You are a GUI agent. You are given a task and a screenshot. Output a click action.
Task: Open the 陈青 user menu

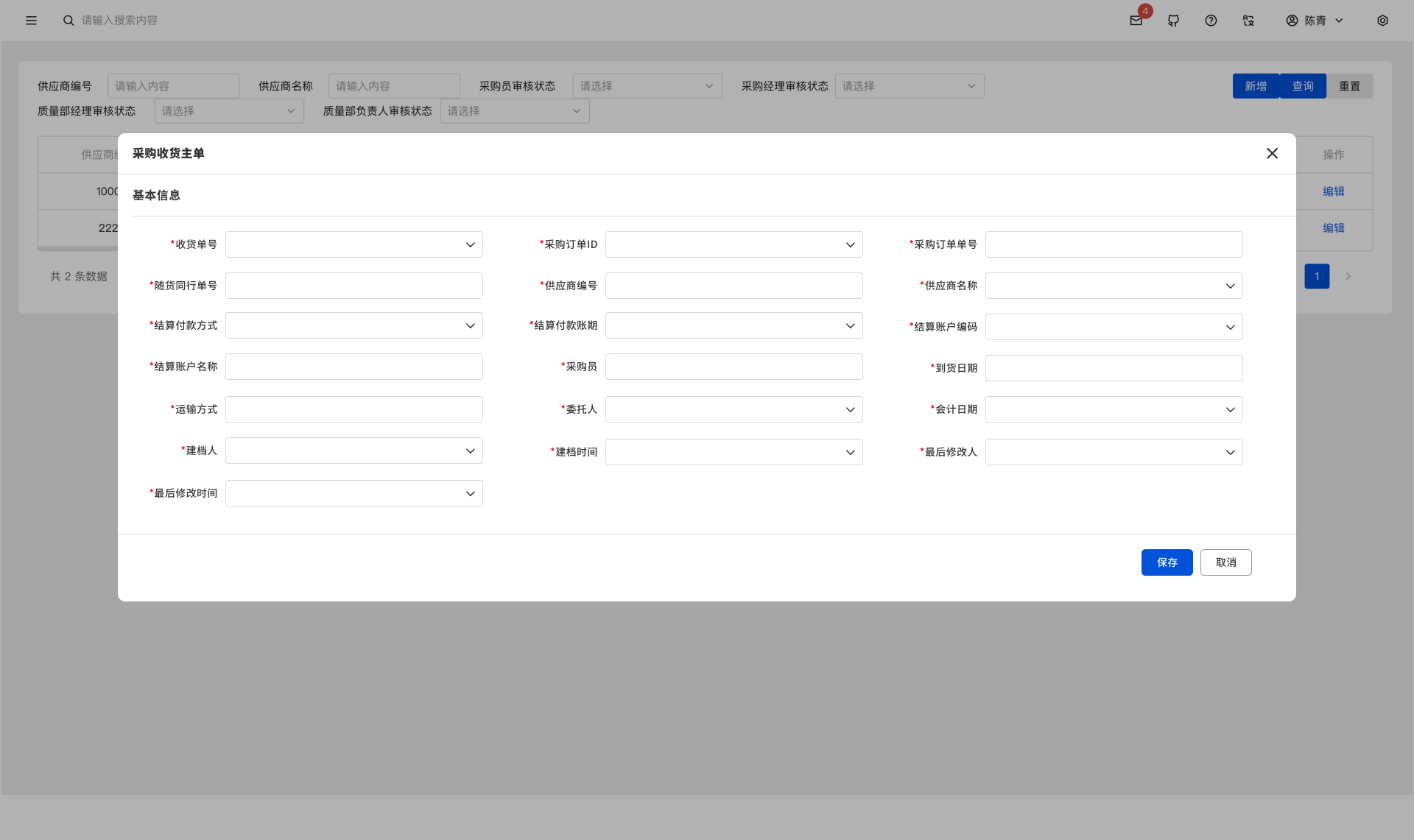(x=1315, y=21)
